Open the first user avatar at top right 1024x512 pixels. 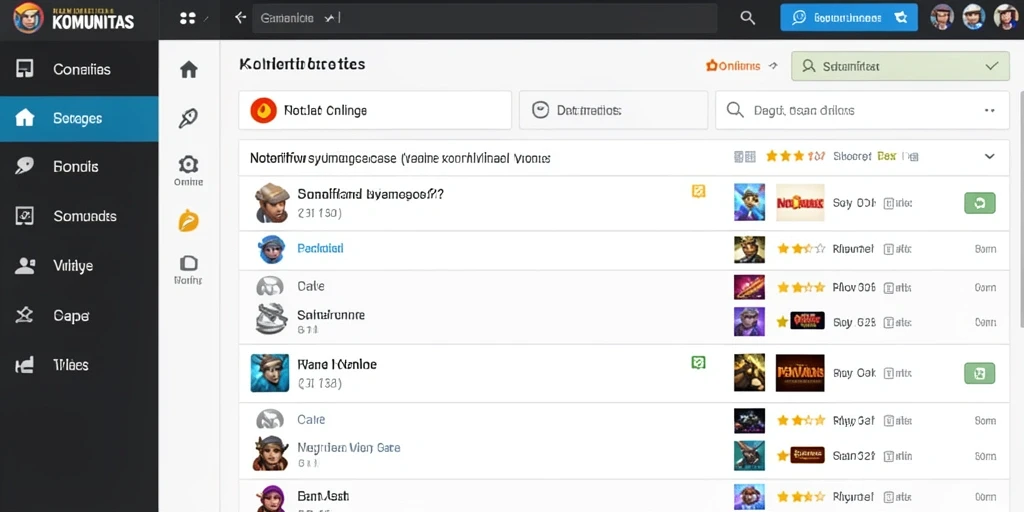click(x=942, y=18)
